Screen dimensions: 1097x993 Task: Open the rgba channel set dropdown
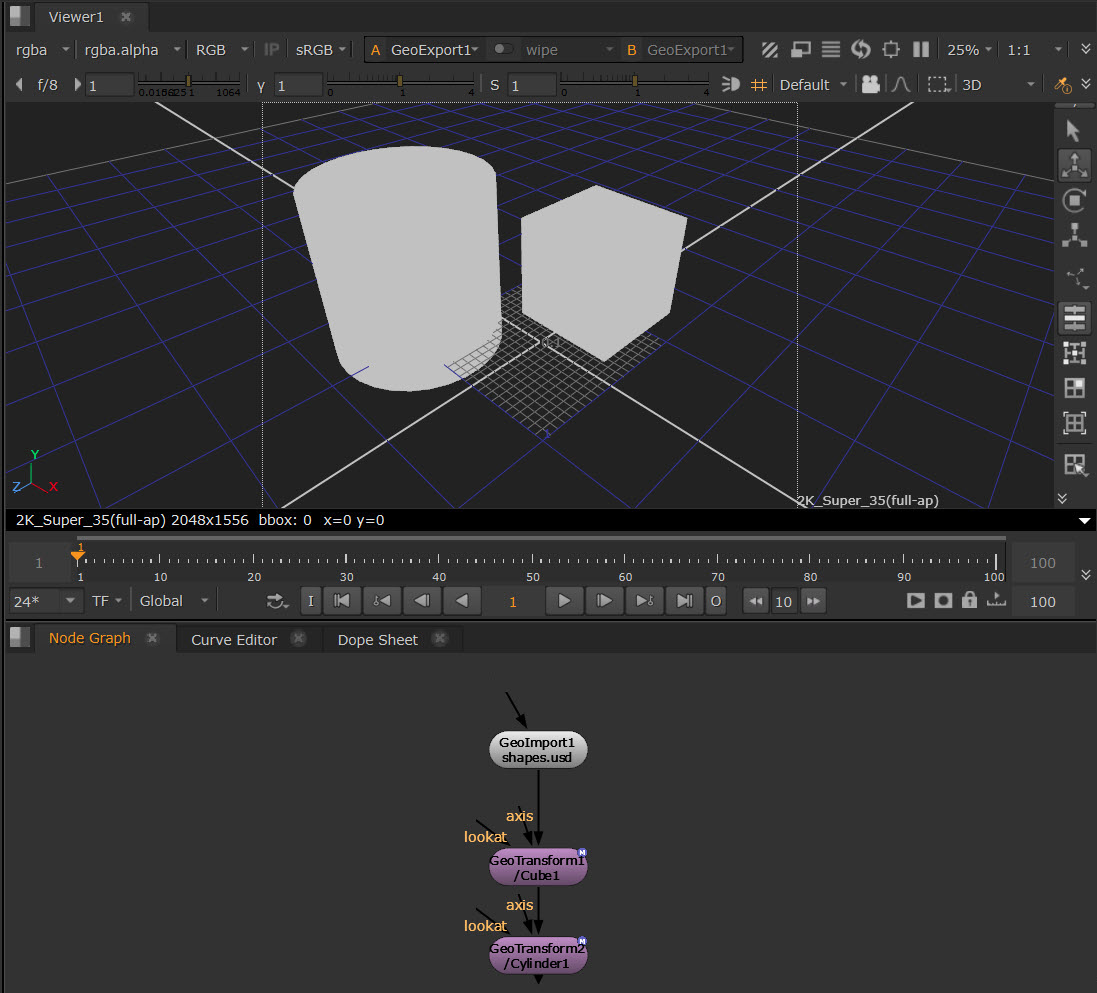point(43,50)
